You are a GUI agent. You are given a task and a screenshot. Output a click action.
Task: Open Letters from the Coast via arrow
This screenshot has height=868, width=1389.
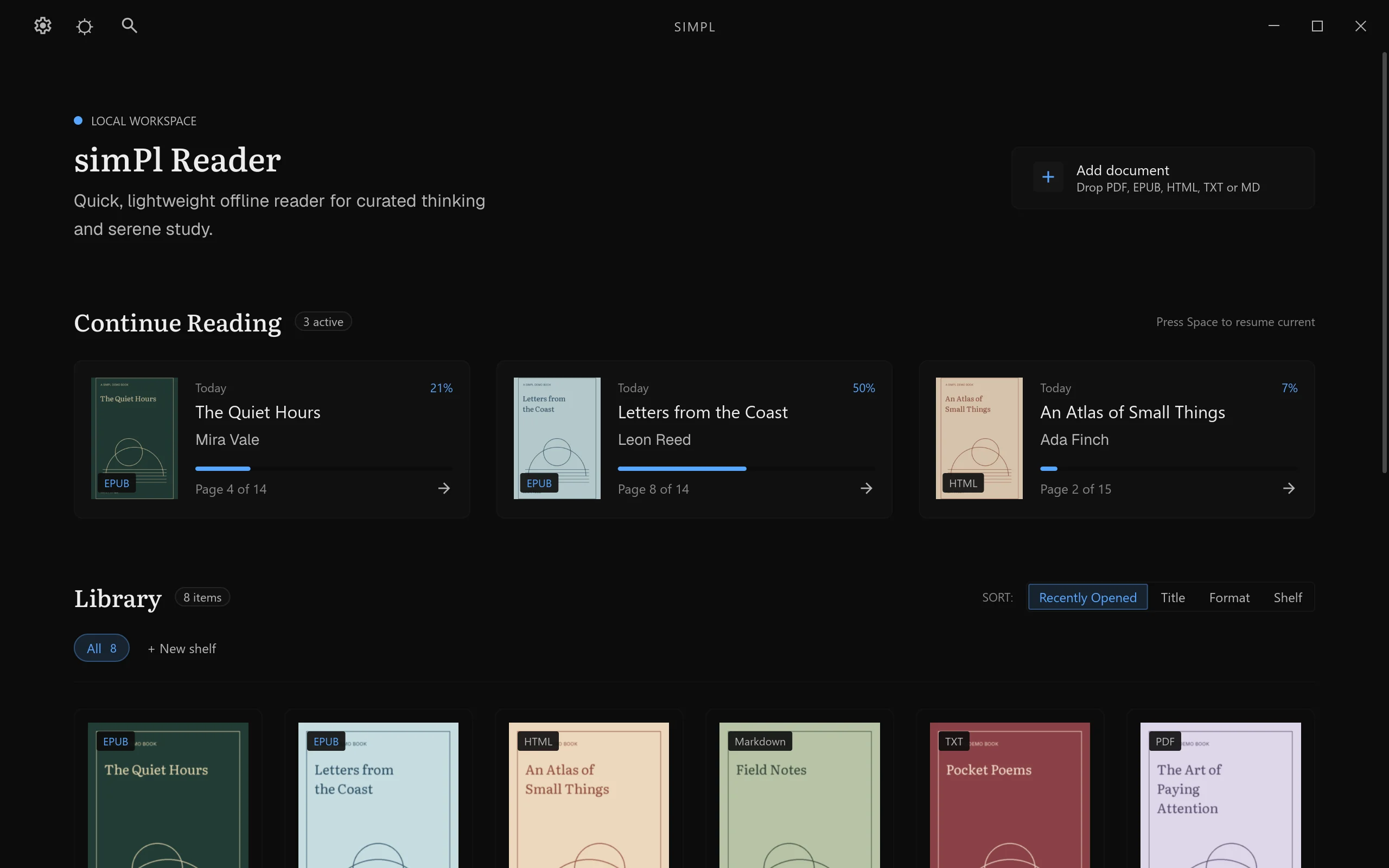(x=866, y=489)
